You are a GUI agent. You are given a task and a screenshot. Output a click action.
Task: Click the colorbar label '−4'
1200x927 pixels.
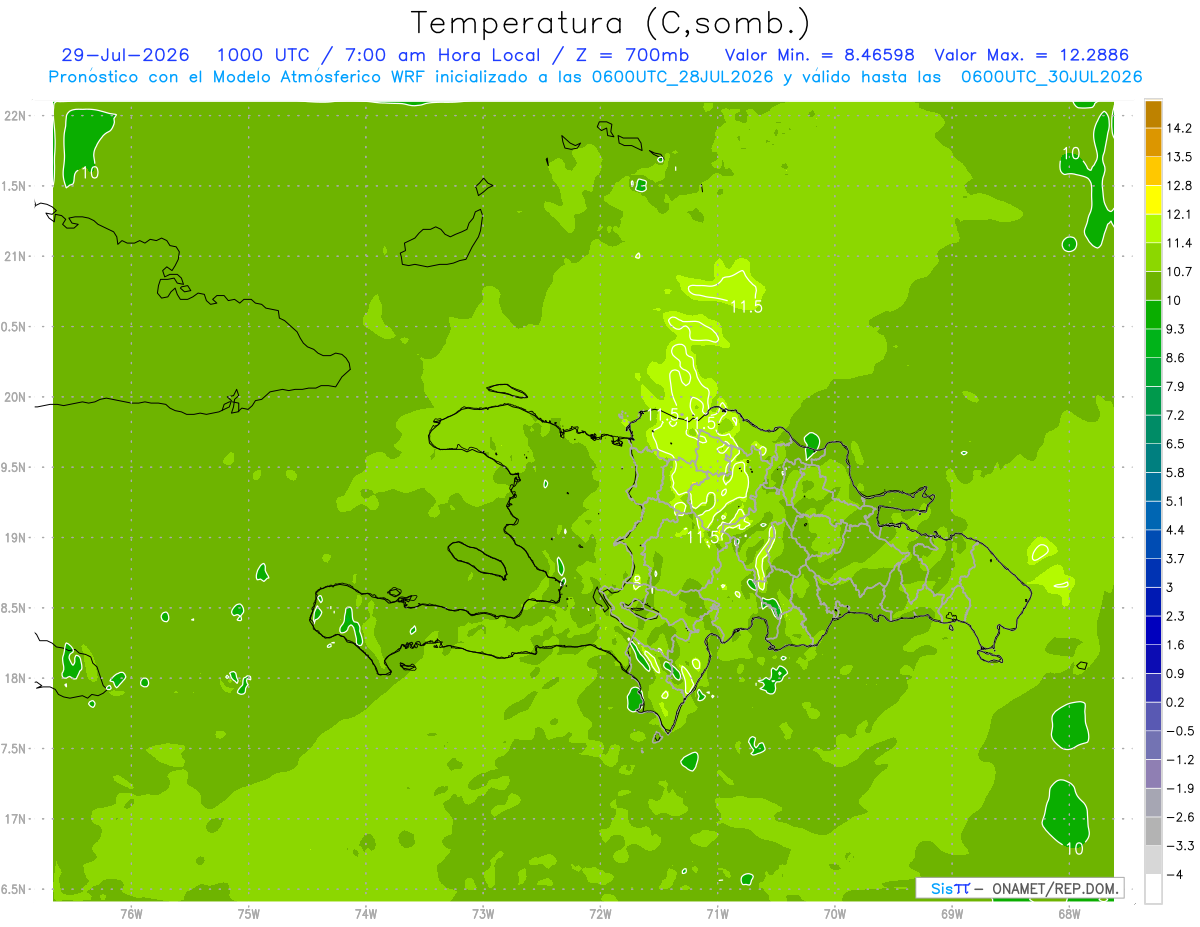click(x=1176, y=875)
